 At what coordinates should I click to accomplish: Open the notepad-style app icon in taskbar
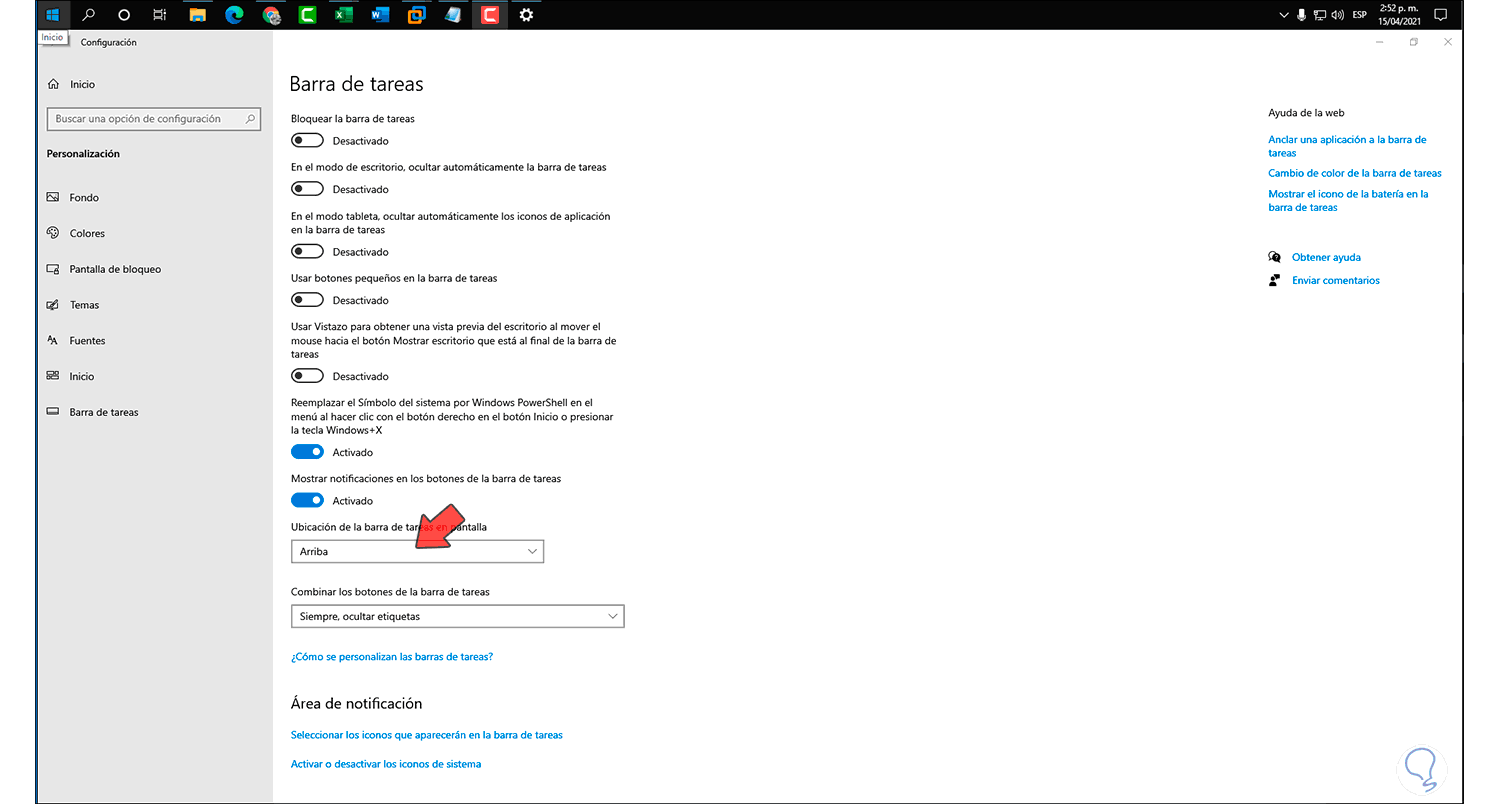[x=453, y=15]
